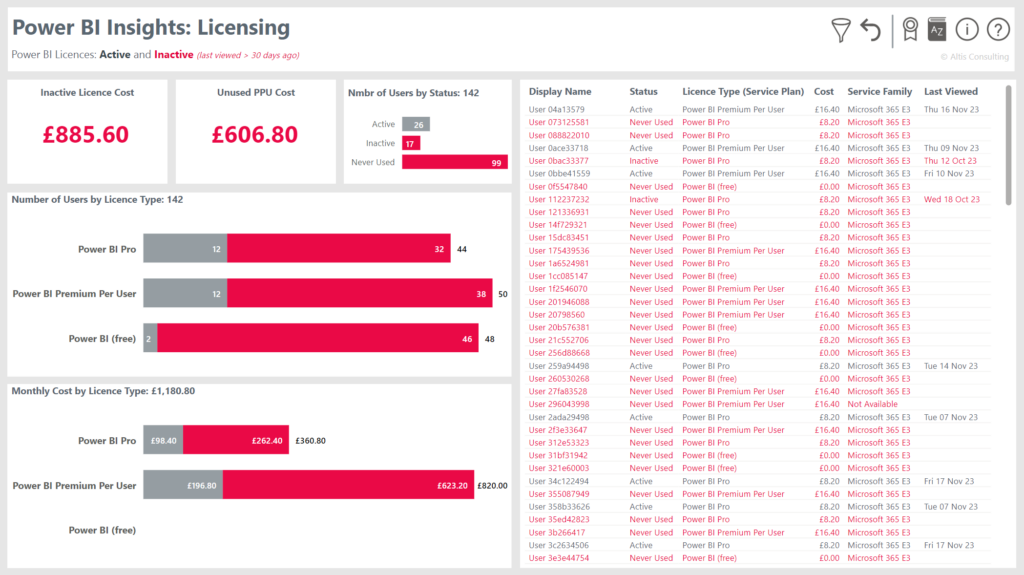Click the £98.40 Pro cost bar
The image size is (1024, 575).
pyautogui.click(x=163, y=440)
